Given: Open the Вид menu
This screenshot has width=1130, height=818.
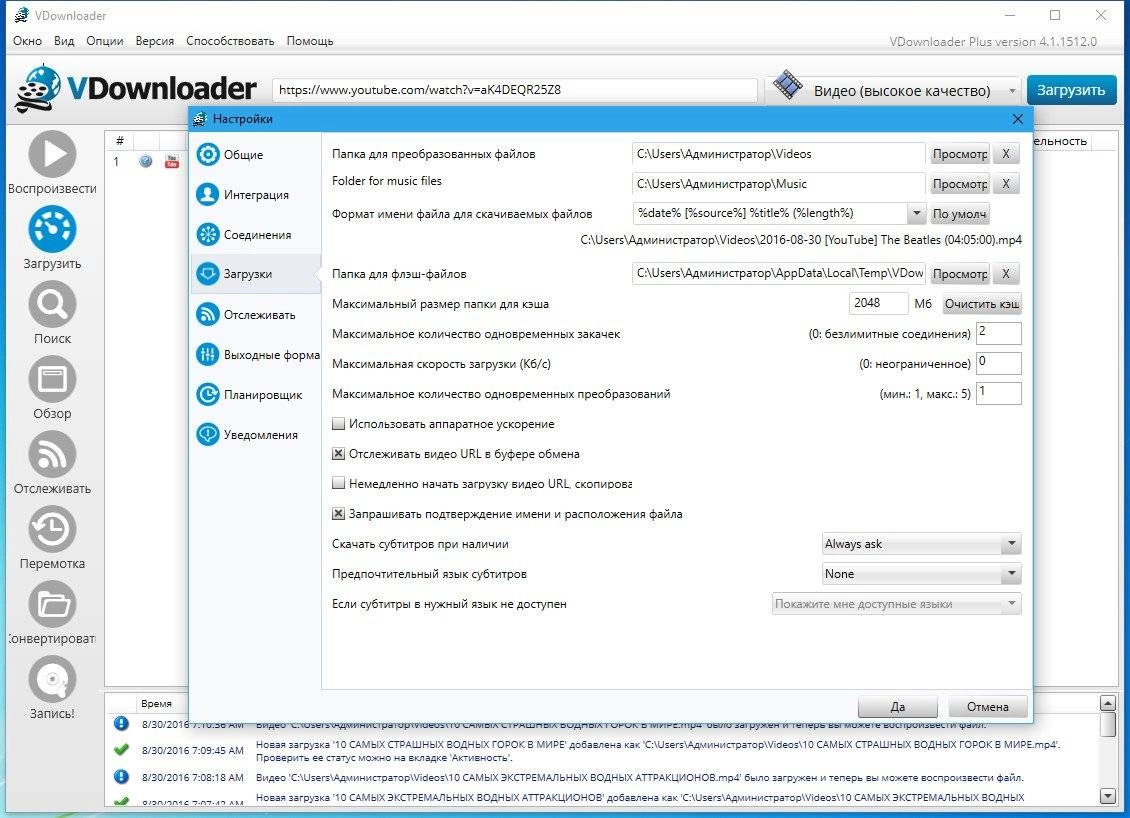Looking at the screenshot, I should point(64,41).
